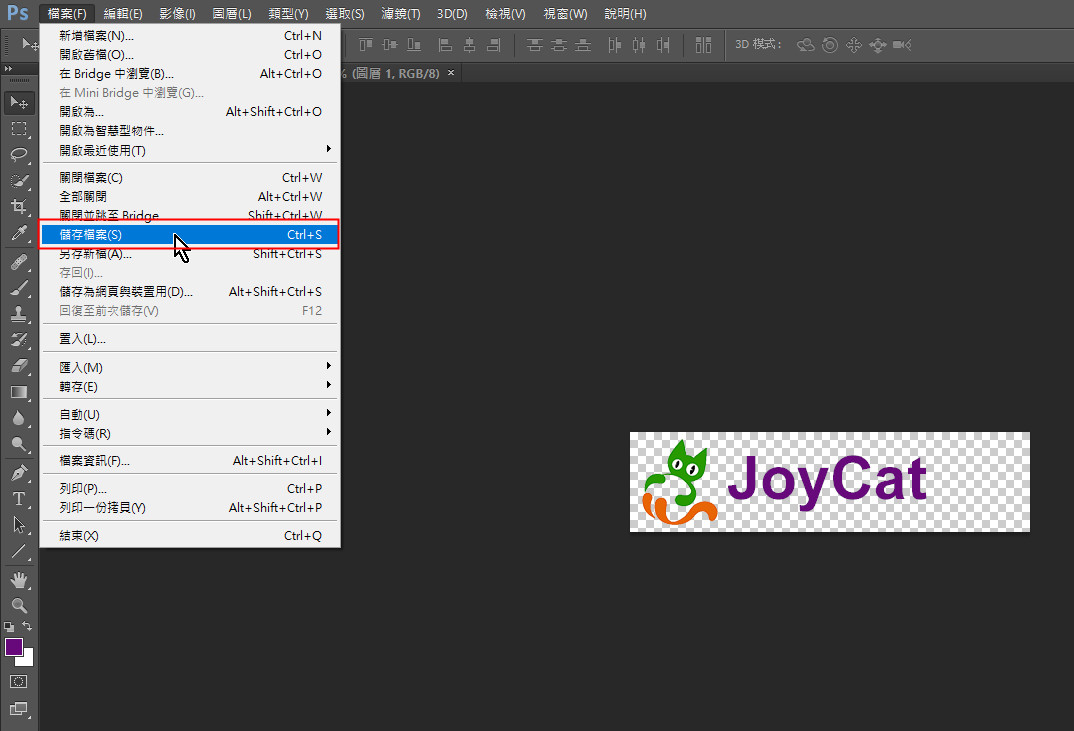The width and height of the screenshot is (1074, 731).
Task: Choose 開啟舊檔(O)... menu item
Action: tap(190, 55)
